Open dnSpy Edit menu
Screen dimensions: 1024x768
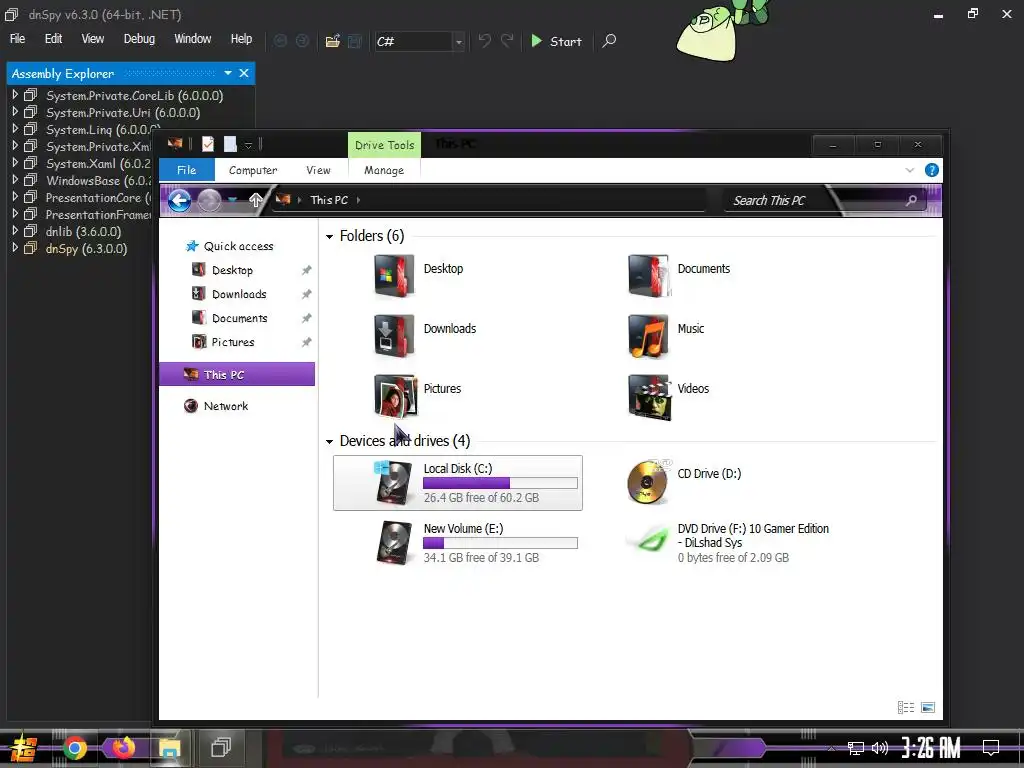click(x=53, y=39)
